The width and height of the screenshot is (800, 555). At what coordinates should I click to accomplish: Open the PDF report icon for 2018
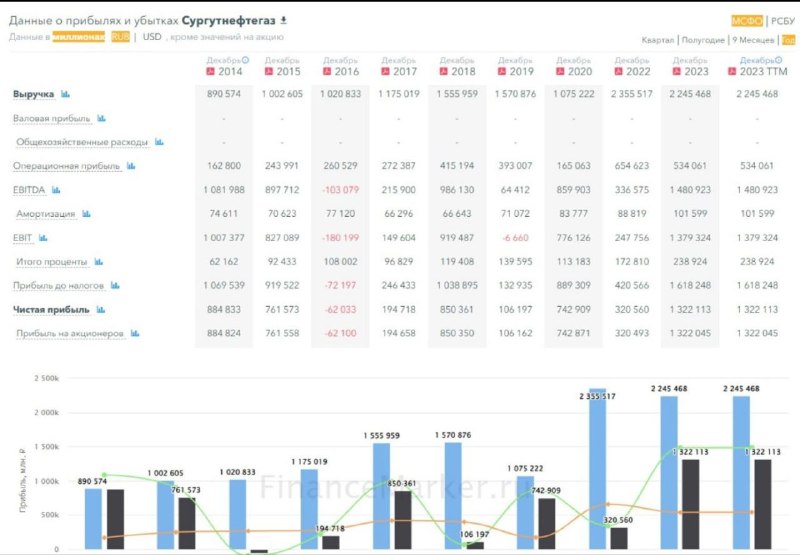444,71
